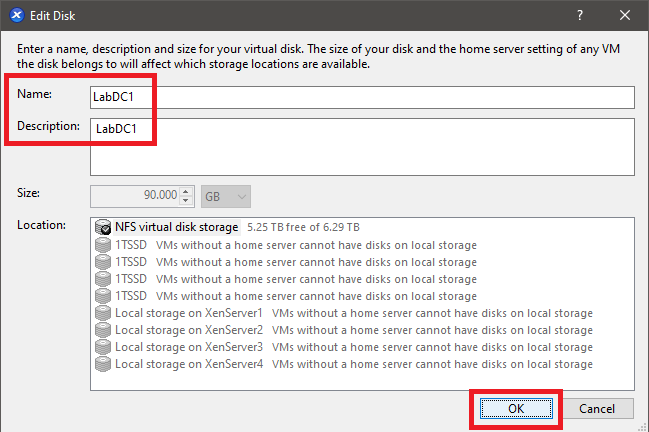Click the NFS virtual disk storage icon

point(102,228)
